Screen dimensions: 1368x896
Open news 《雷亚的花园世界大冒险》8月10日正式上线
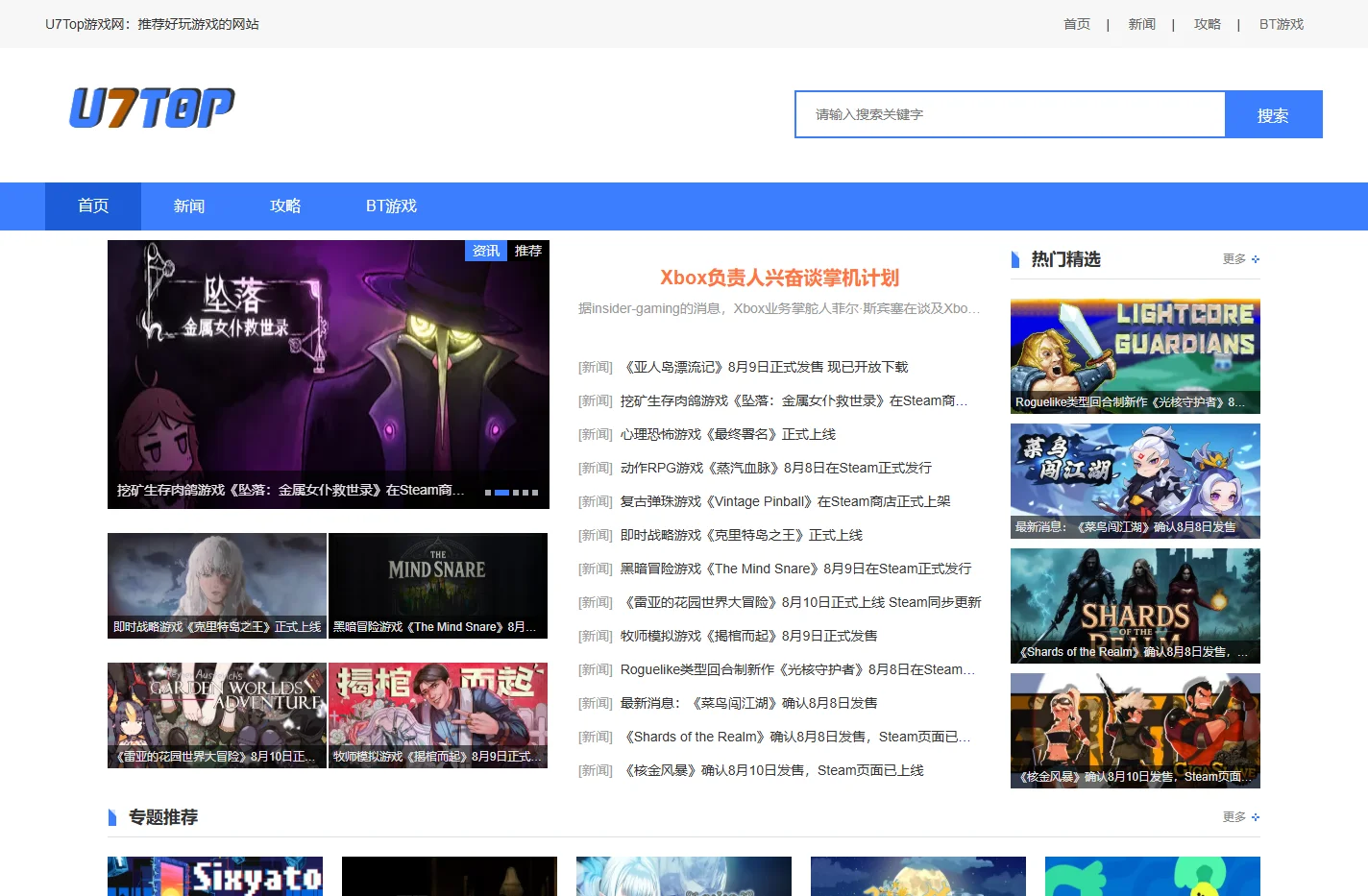(801, 602)
